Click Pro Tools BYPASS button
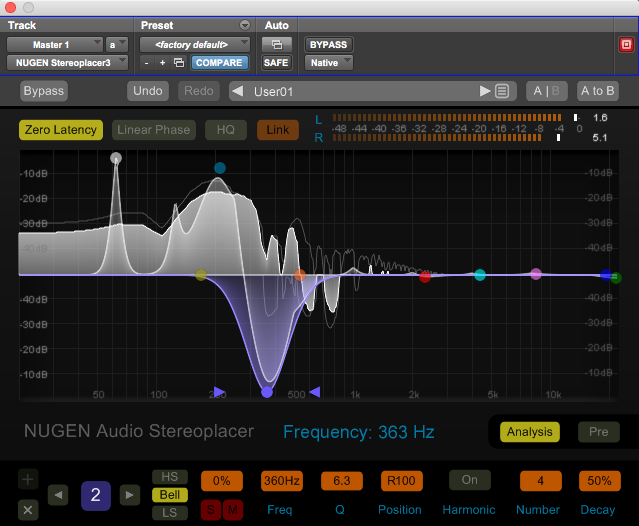Viewport: 639px width, 526px height. tap(328, 44)
